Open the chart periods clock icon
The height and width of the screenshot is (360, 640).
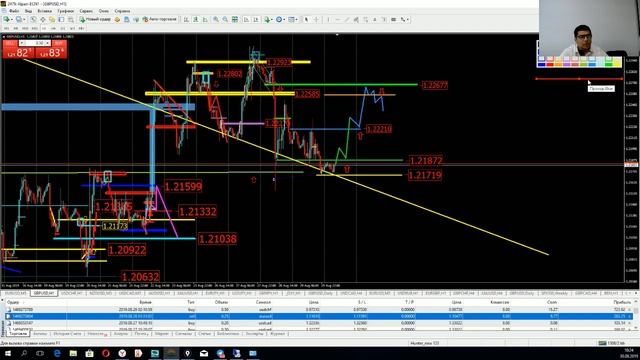coord(279,19)
